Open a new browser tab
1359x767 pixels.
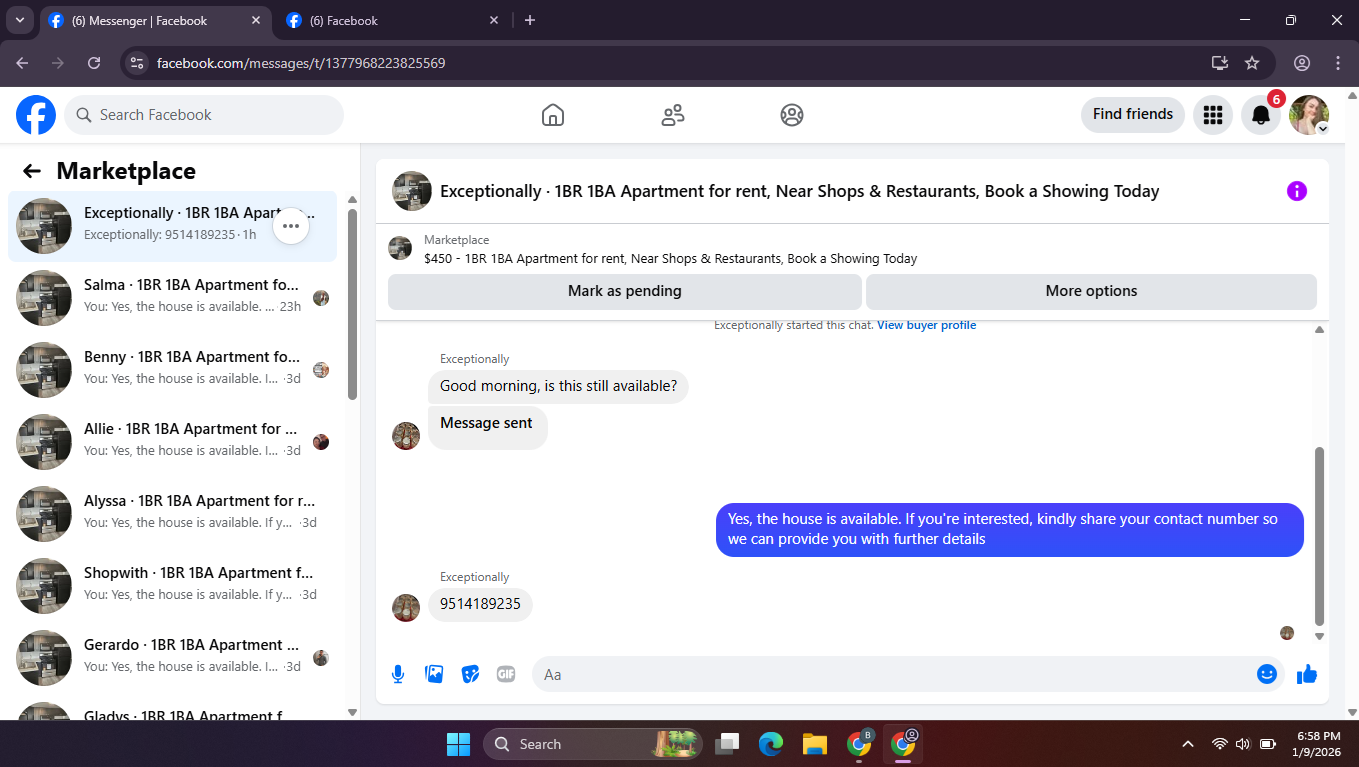click(530, 20)
